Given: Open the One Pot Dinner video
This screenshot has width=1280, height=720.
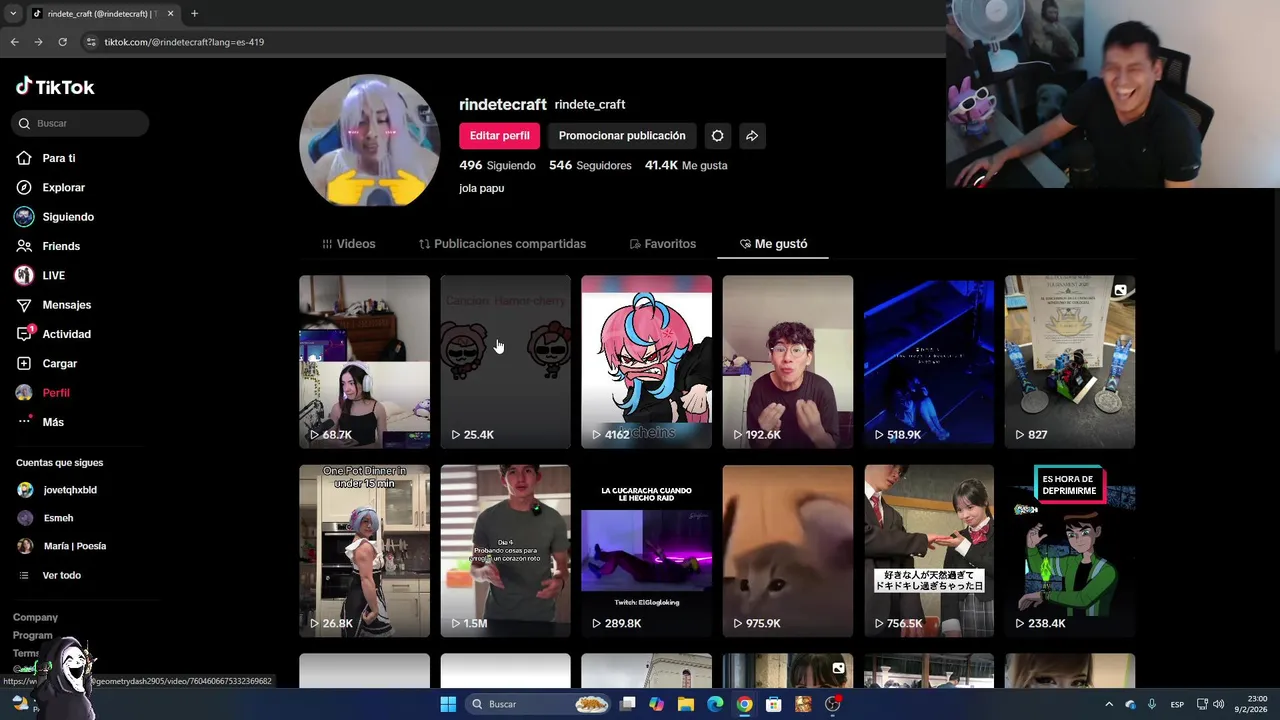Looking at the screenshot, I should tap(364, 551).
